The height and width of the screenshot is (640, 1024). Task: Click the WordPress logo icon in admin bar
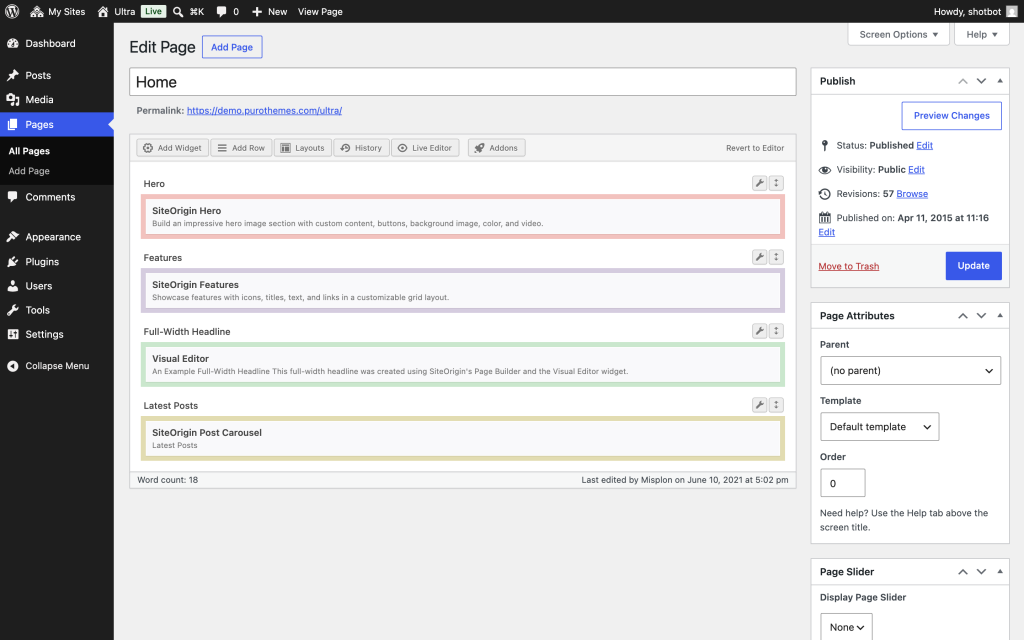click(x=12, y=11)
